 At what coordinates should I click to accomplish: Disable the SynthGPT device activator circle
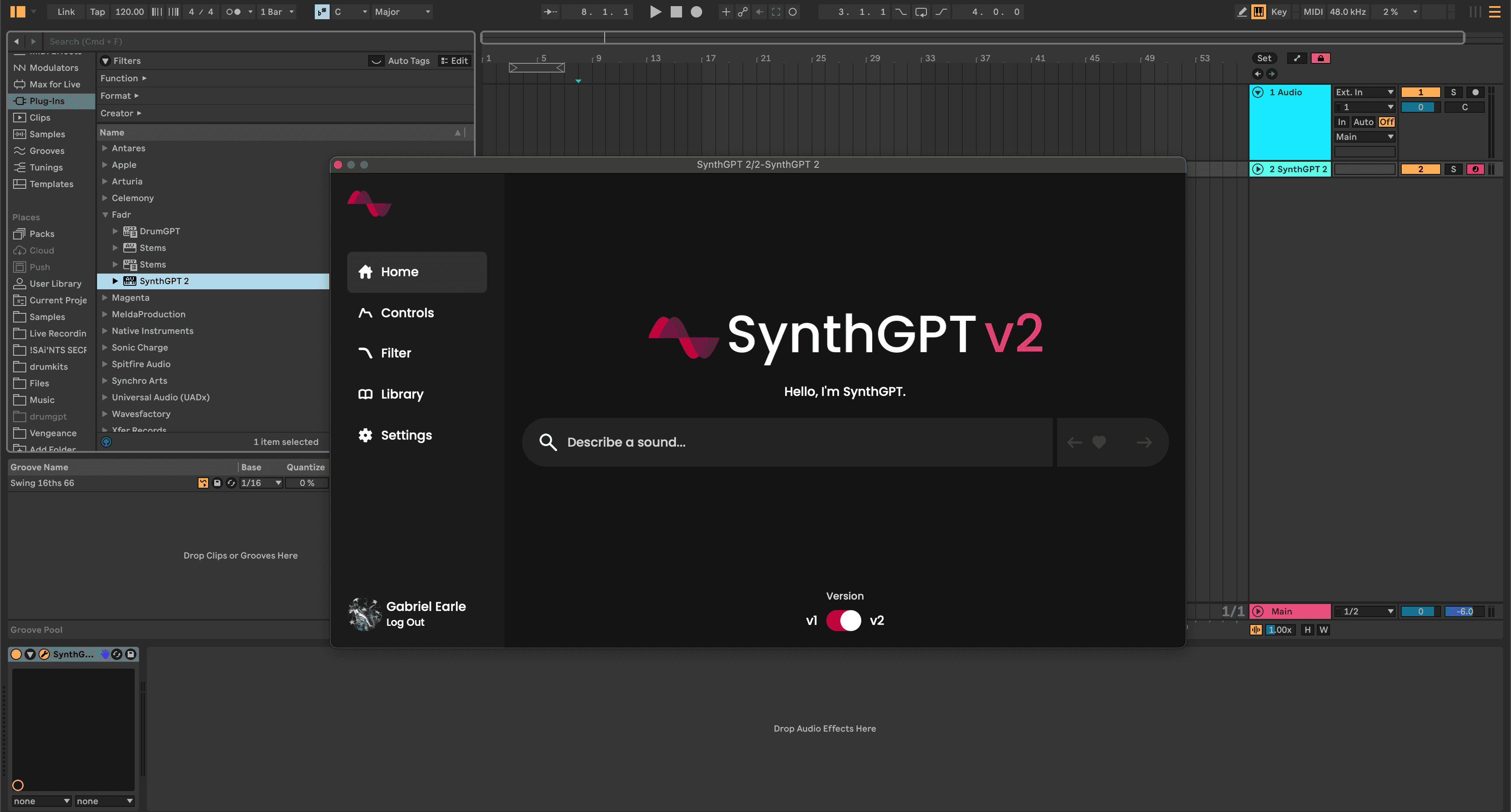pyautogui.click(x=17, y=654)
